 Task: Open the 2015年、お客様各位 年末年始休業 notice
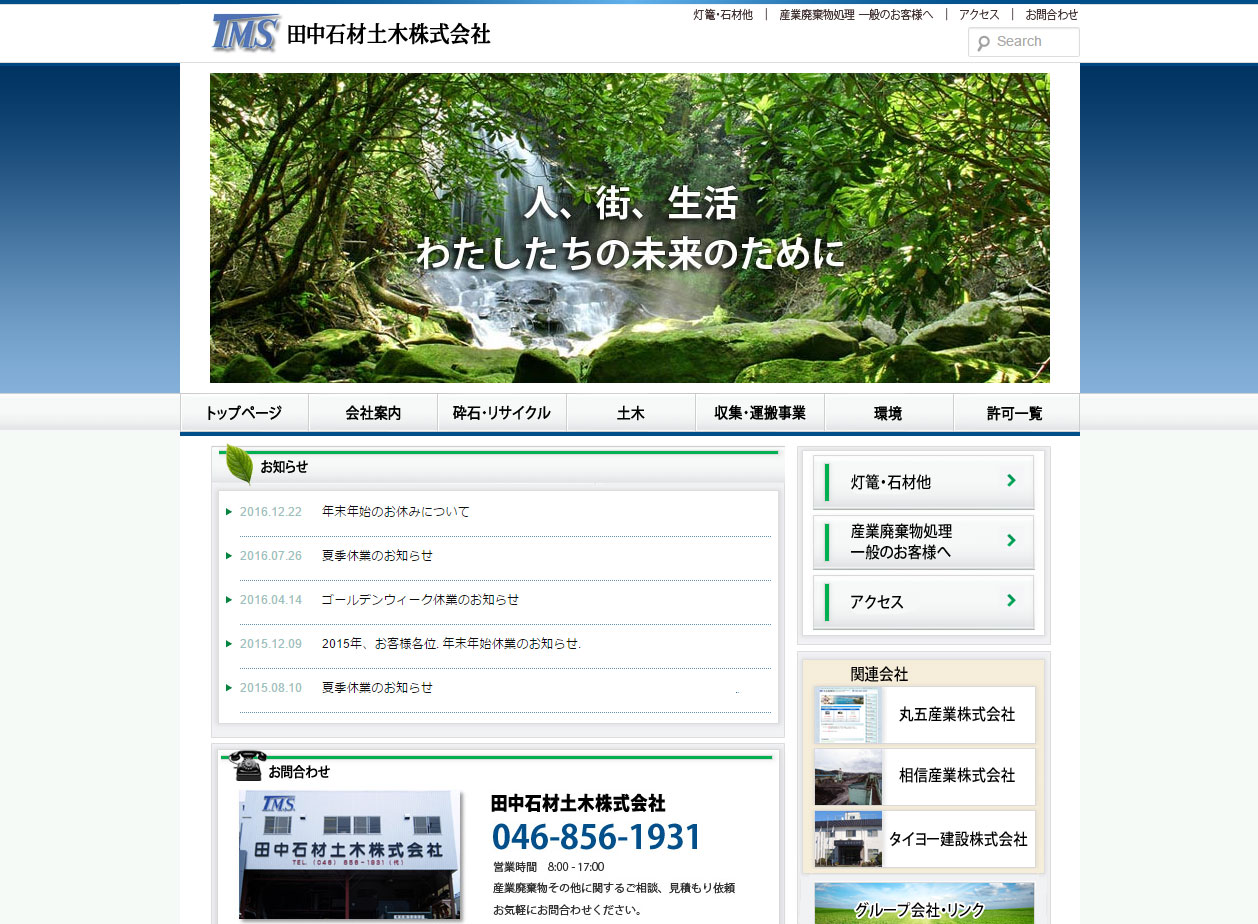pyautogui.click(x=452, y=644)
